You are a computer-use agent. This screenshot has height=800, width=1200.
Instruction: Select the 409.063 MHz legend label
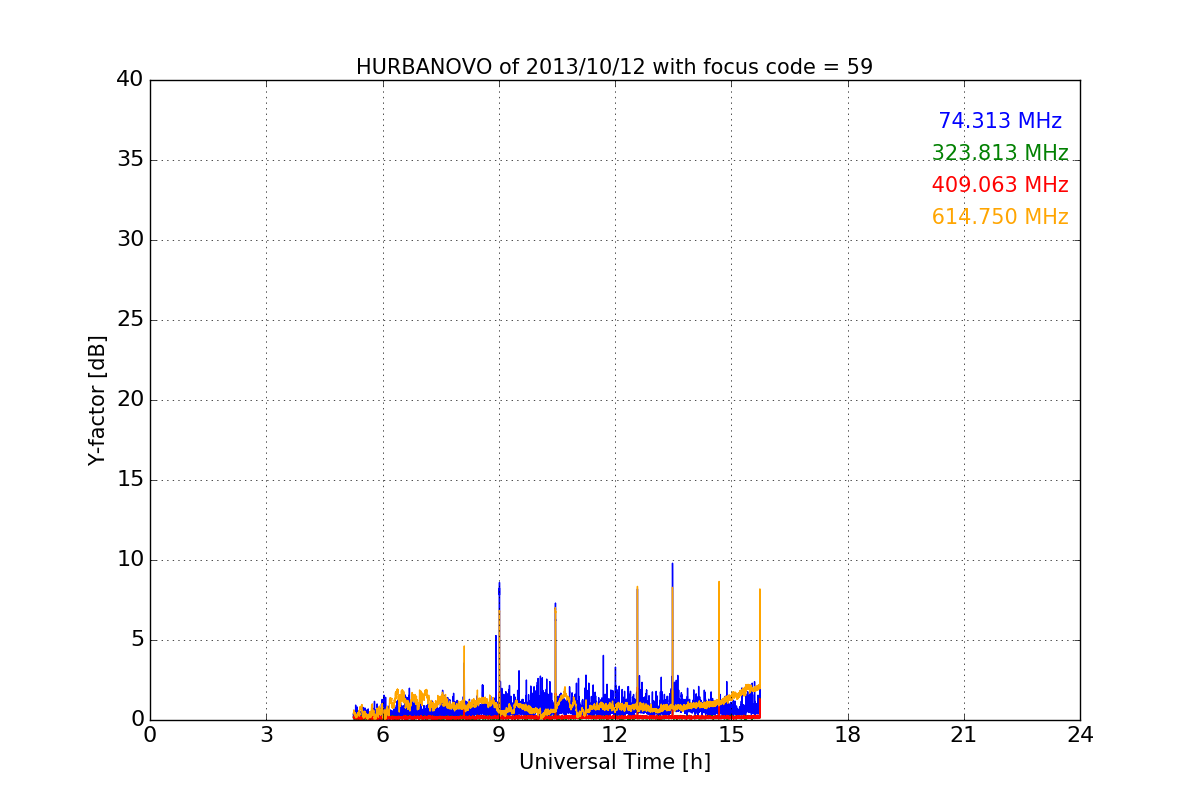1000,185
